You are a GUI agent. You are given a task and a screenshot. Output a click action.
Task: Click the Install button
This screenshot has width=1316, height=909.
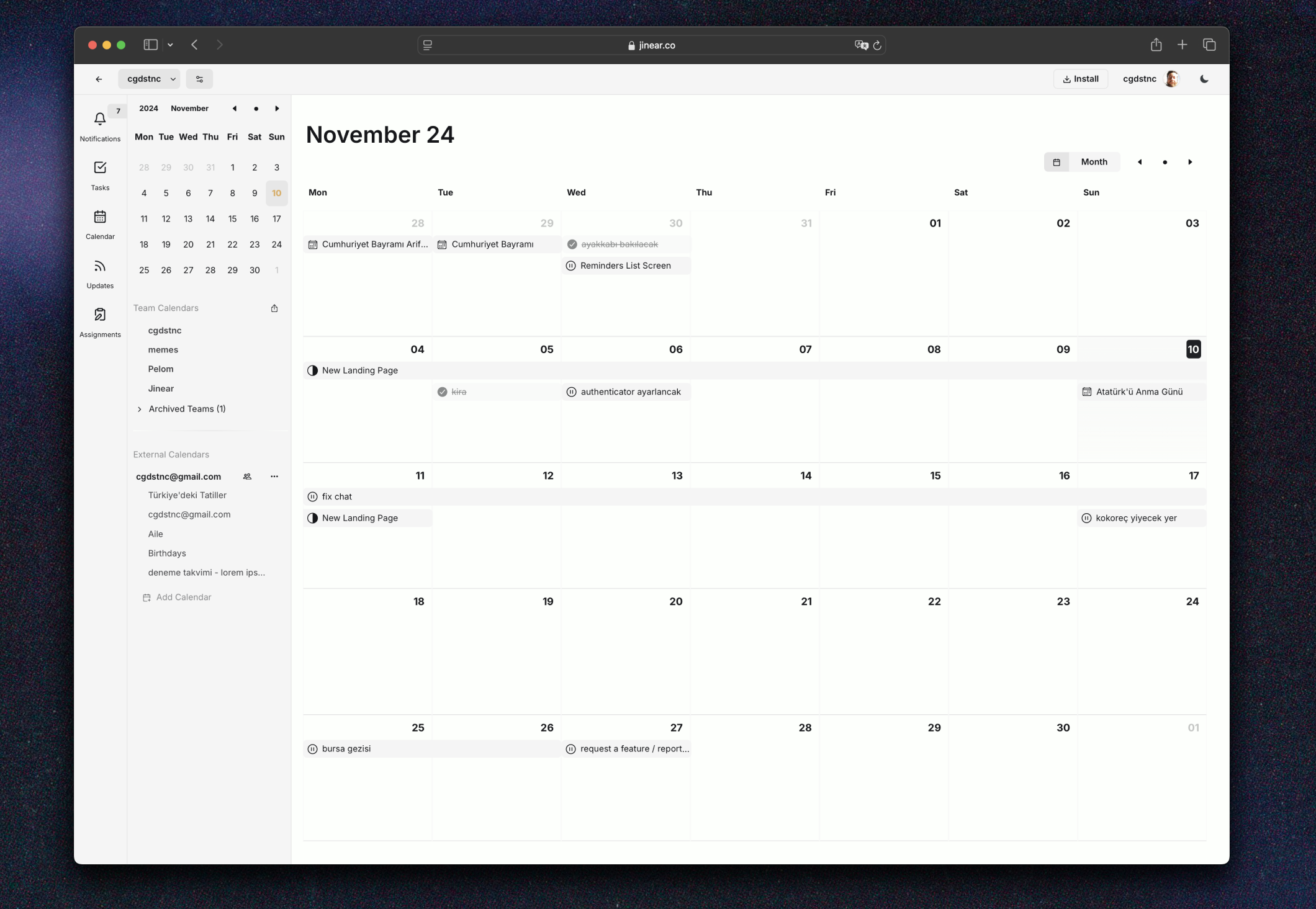coord(1081,79)
